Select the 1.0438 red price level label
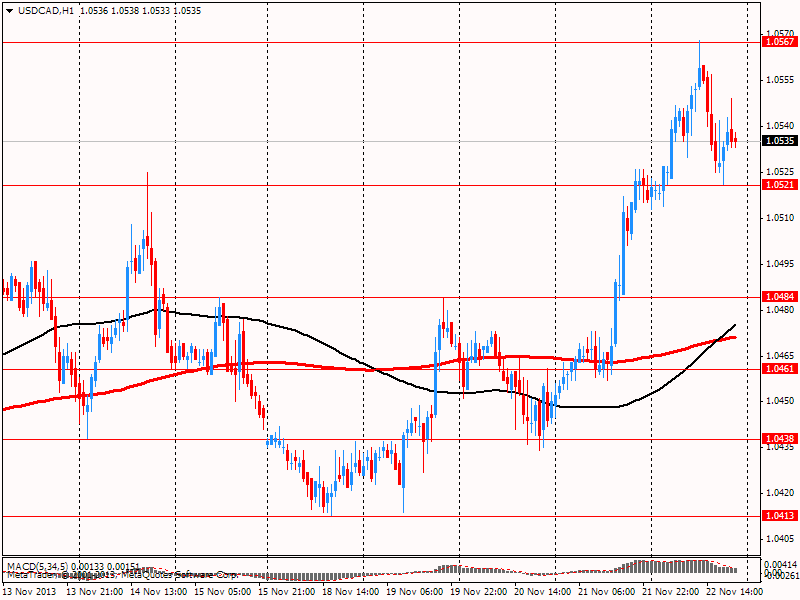Screen dimensions: 800x600 point(780,438)
